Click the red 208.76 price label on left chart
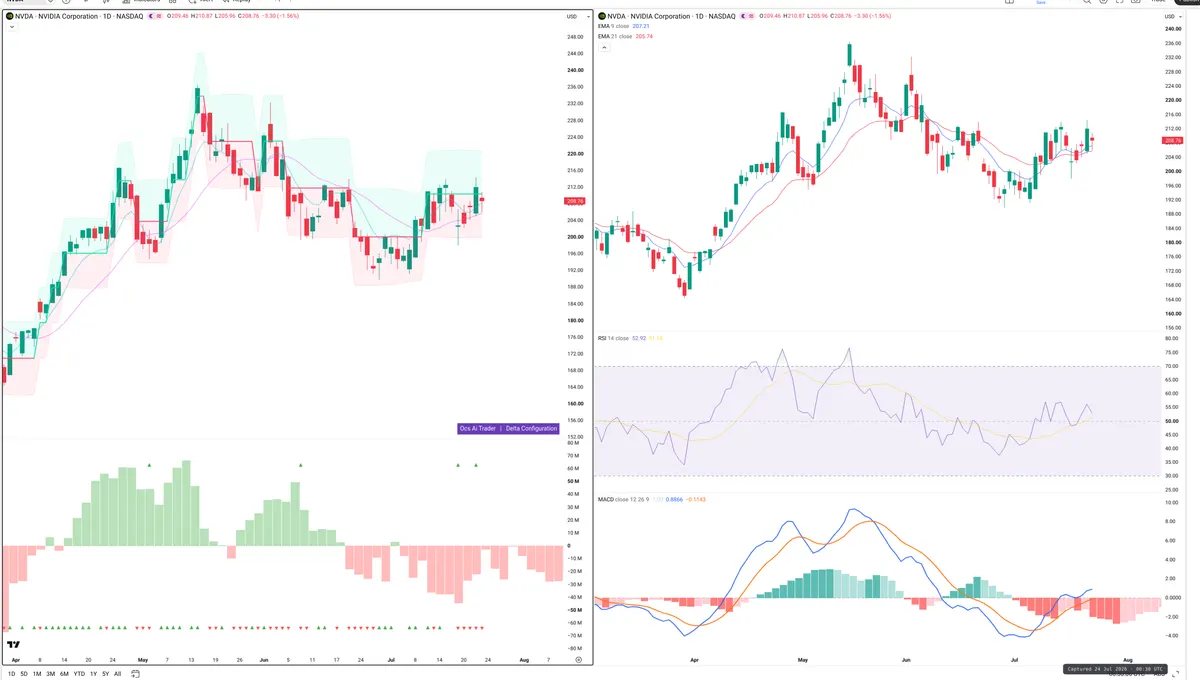Image resolution: width=1200 pixels, height=680 pixels. point(573,201)
